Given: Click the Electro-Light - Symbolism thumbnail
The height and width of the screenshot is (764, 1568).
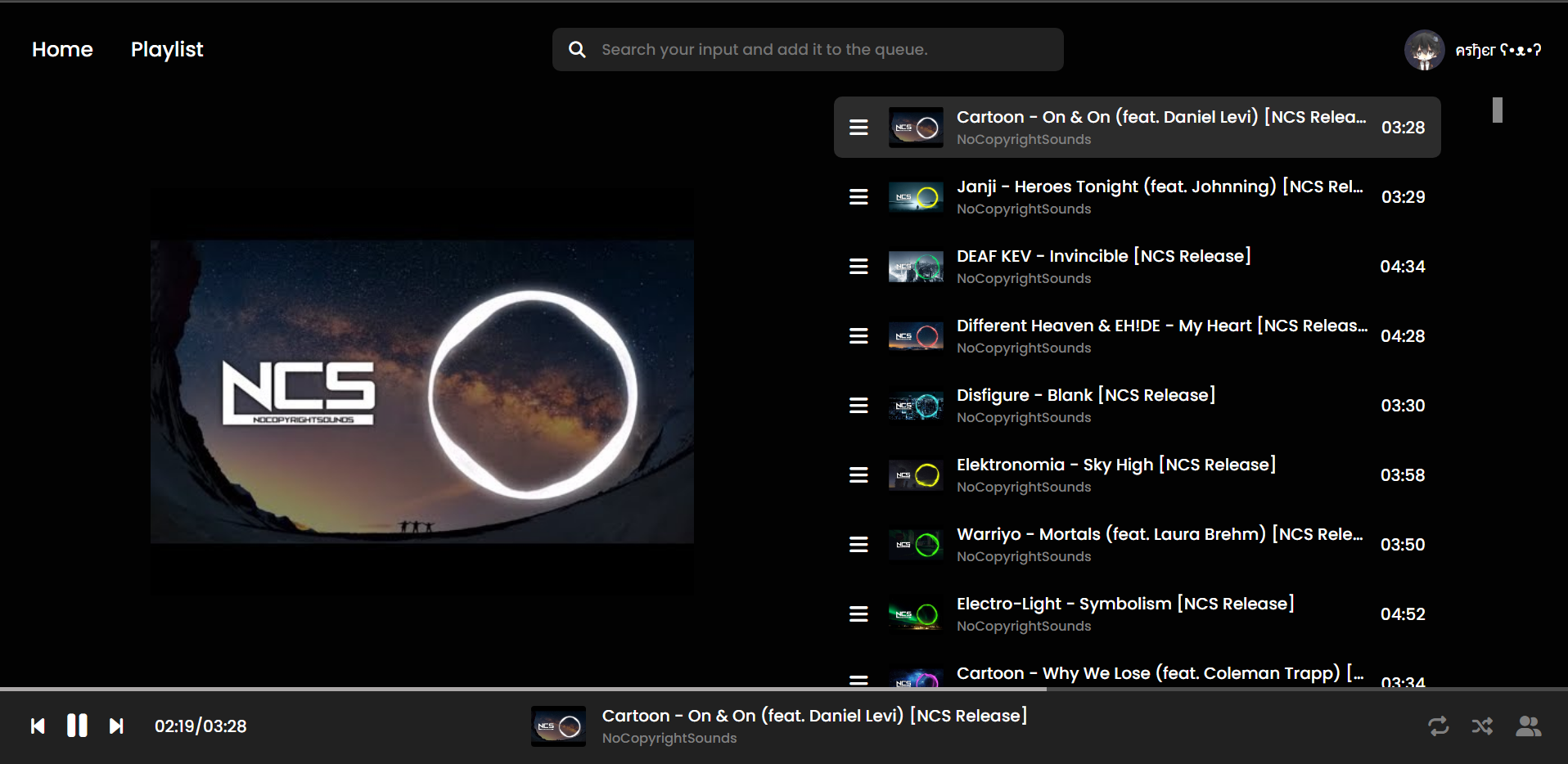Looking at the screenshot, I should pos(916,614).
